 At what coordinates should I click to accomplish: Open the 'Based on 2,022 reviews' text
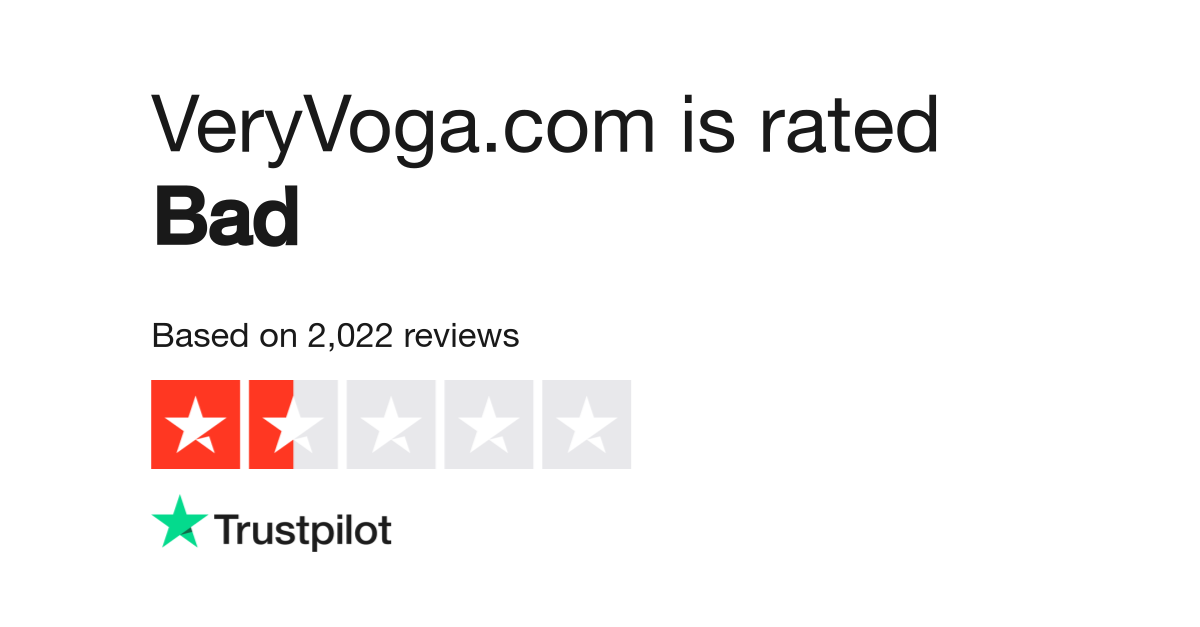pyautogui.click(x=335, y=336)
